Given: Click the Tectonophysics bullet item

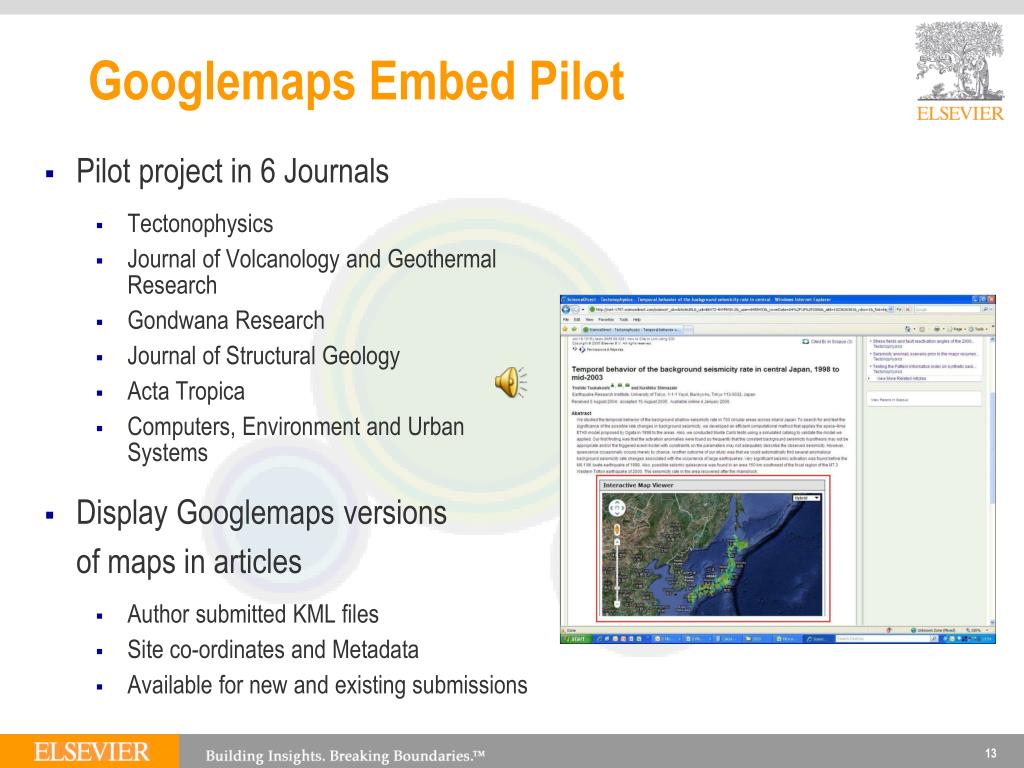Looking at the screenshot, I should 200,224.
